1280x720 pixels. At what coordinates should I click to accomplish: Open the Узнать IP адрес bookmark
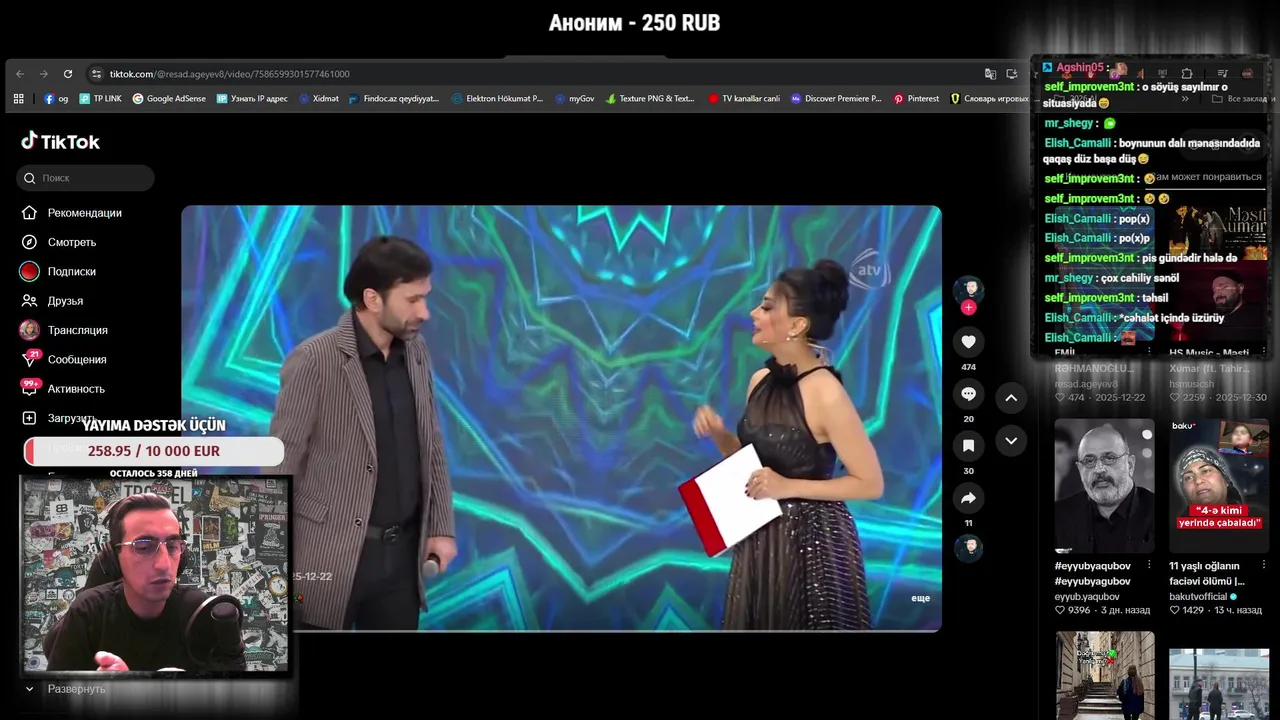click(252, 99)
